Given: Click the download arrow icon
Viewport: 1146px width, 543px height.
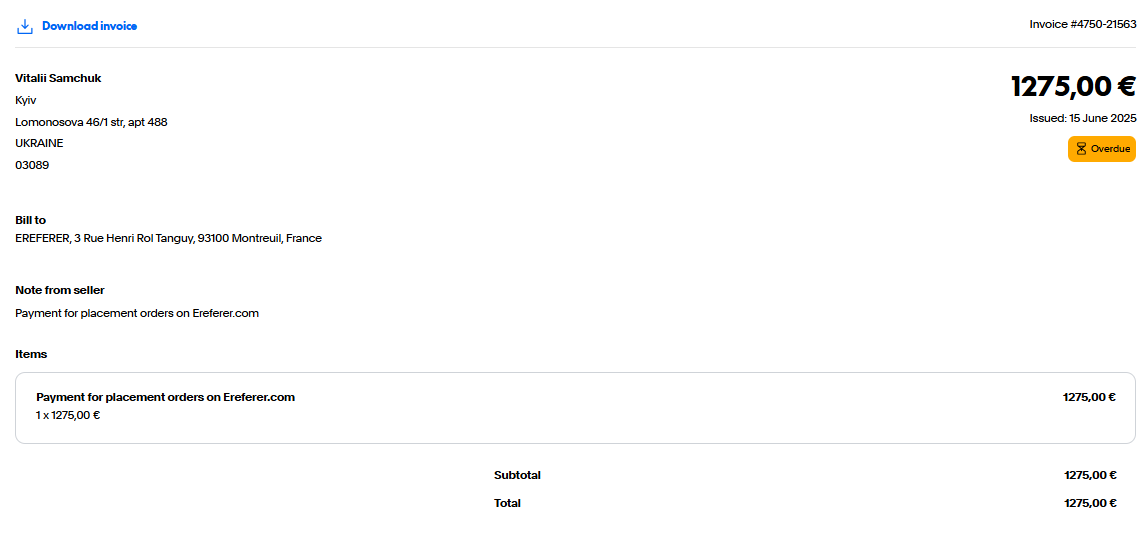Looking at the screenshot, I should tap(25, 26).
